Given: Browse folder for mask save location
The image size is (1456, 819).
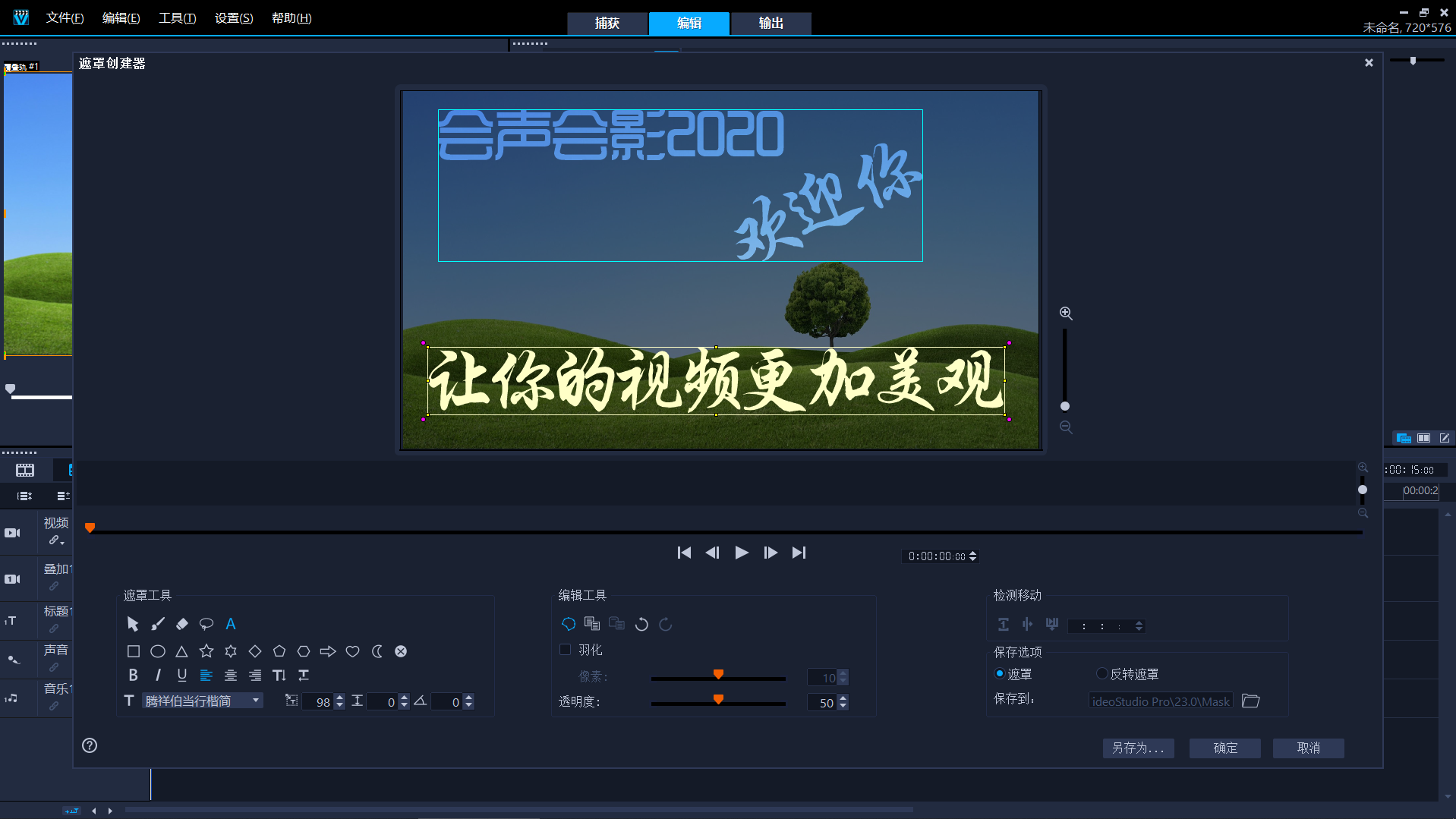Looking at the screenshot, I should click(1251, 701).
